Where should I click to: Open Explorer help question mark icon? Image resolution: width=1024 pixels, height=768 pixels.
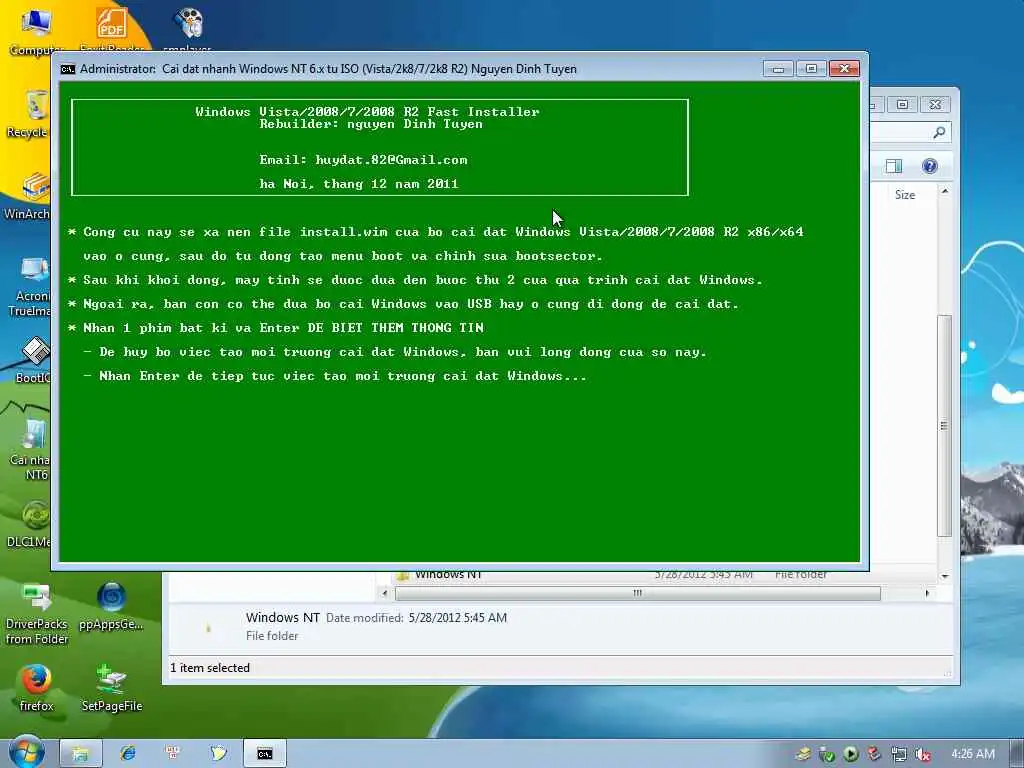[x=930, y=166]
